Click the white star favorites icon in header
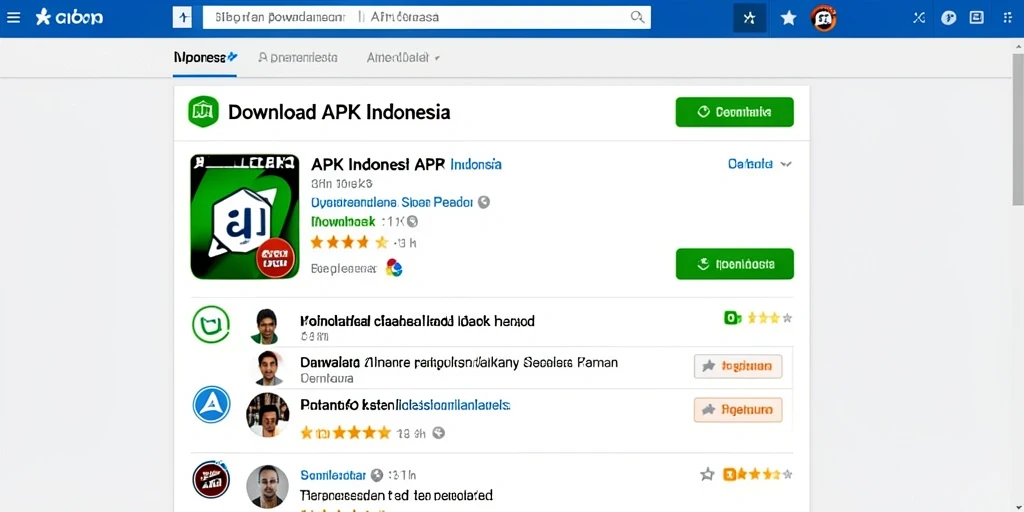1024x512 pixels. point(788,18)
